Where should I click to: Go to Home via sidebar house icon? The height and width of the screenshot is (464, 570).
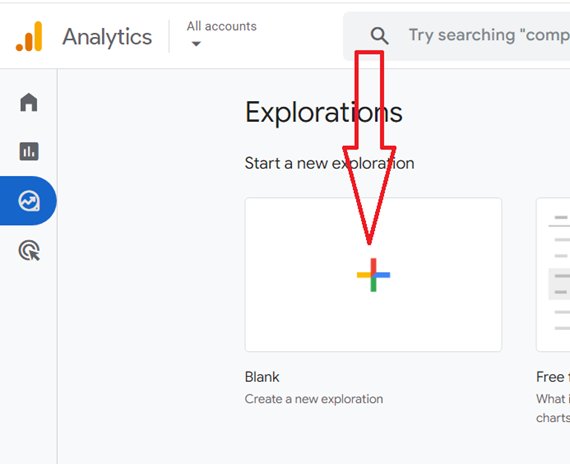[29, 102]
